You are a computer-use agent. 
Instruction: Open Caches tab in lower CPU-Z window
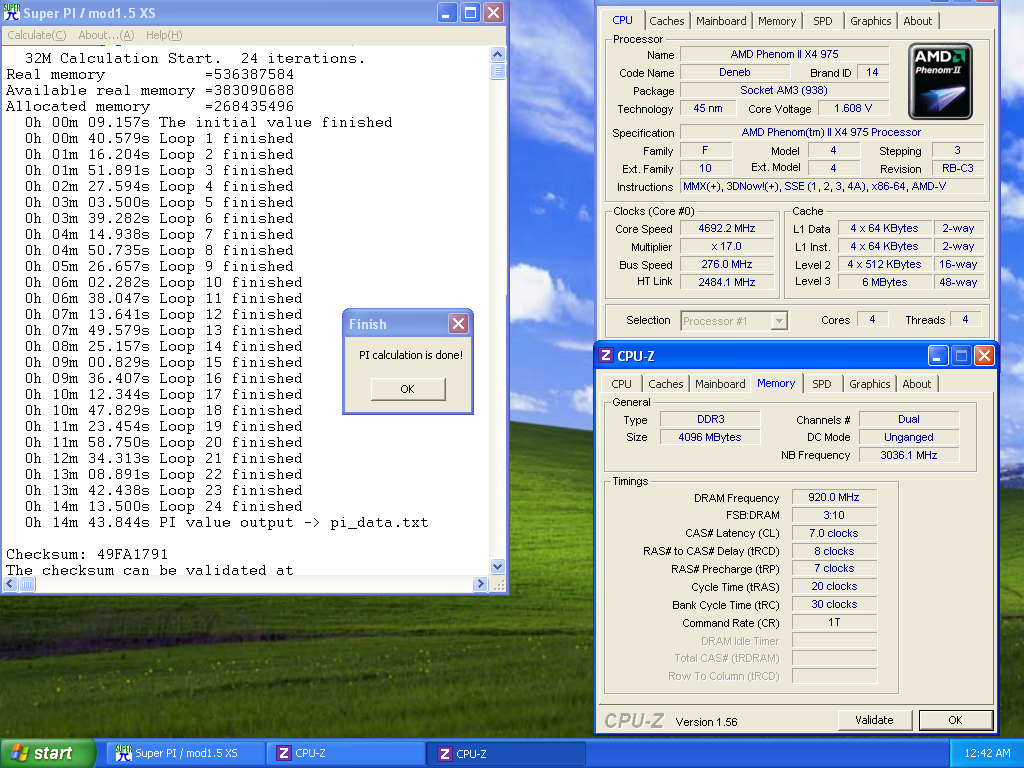click(x=665, y=384)
